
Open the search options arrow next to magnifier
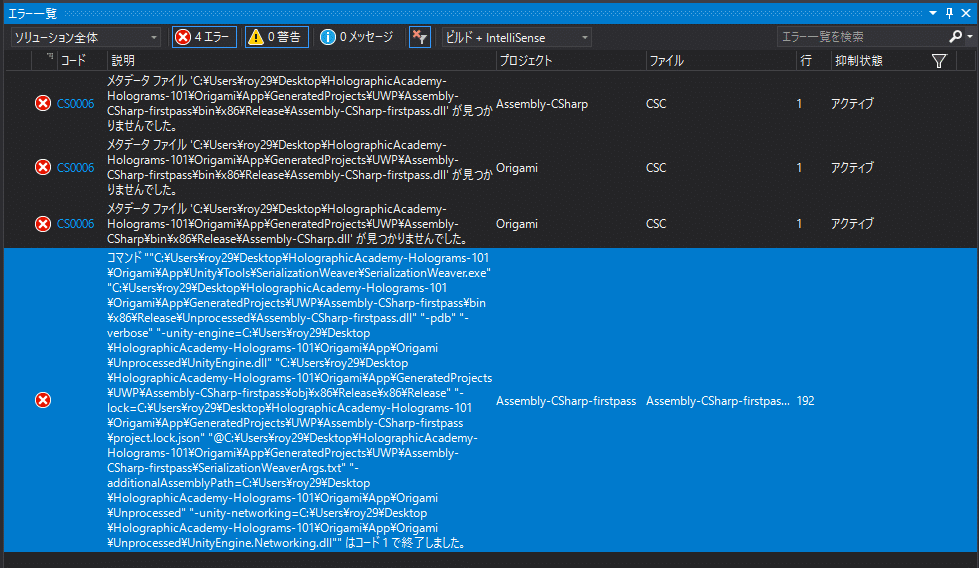[970, 37]
